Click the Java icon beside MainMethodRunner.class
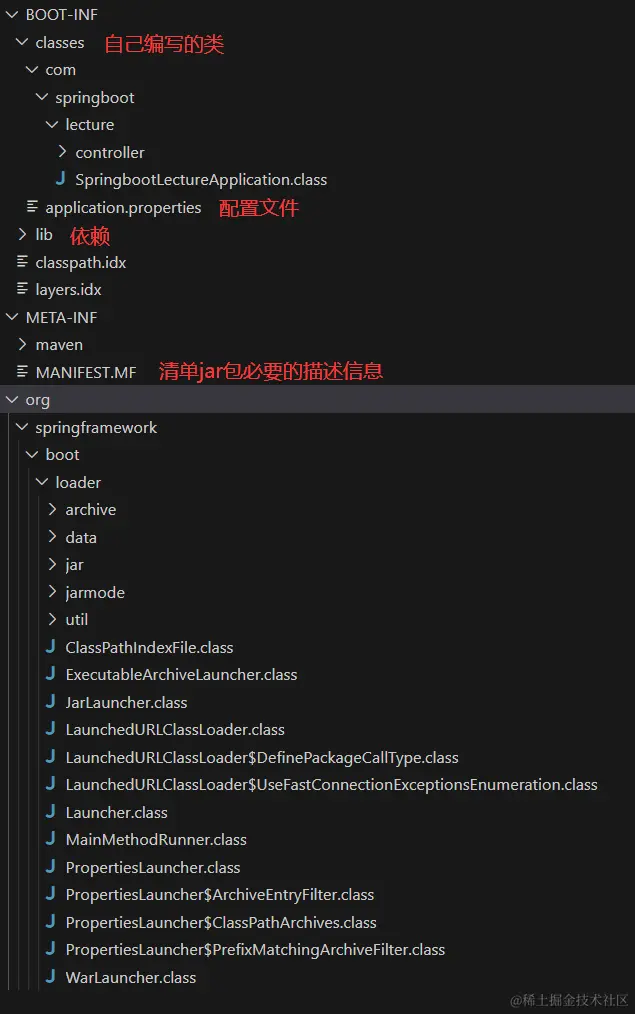 coord(50,838)
